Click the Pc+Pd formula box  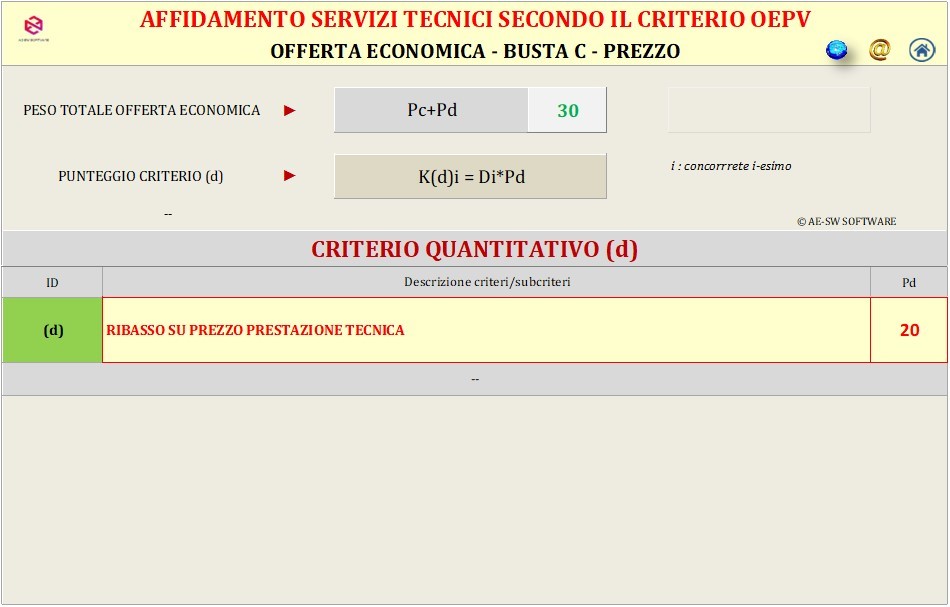pos(431,110)
